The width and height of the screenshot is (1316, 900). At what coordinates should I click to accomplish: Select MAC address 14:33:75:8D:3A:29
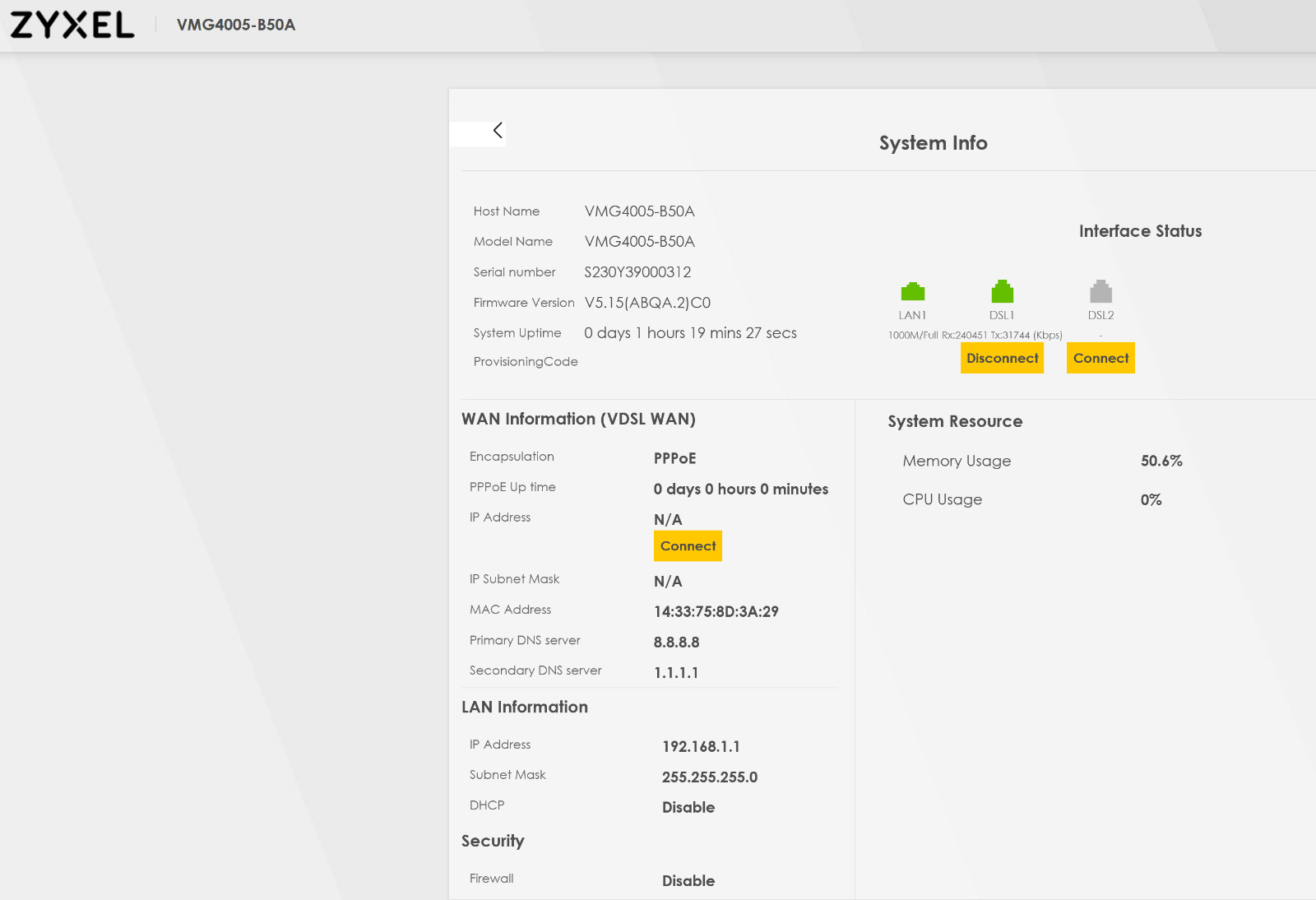point(716,612)
